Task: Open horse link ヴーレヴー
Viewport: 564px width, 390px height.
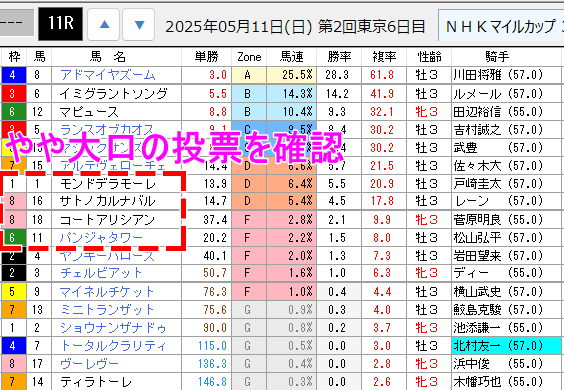Action: (89, 364)
